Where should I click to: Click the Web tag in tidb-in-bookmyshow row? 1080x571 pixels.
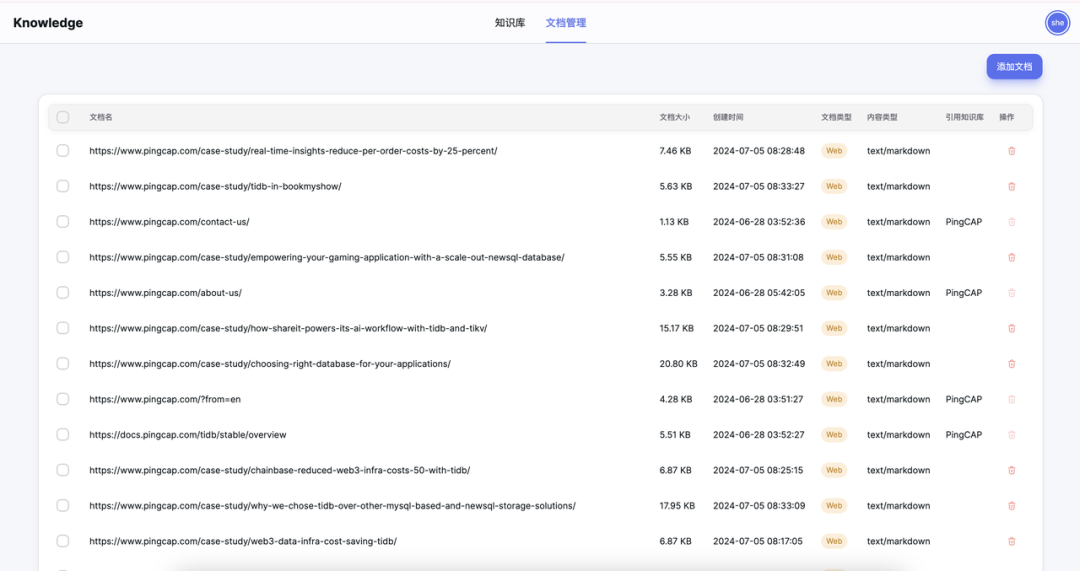(x=834, y=187)
